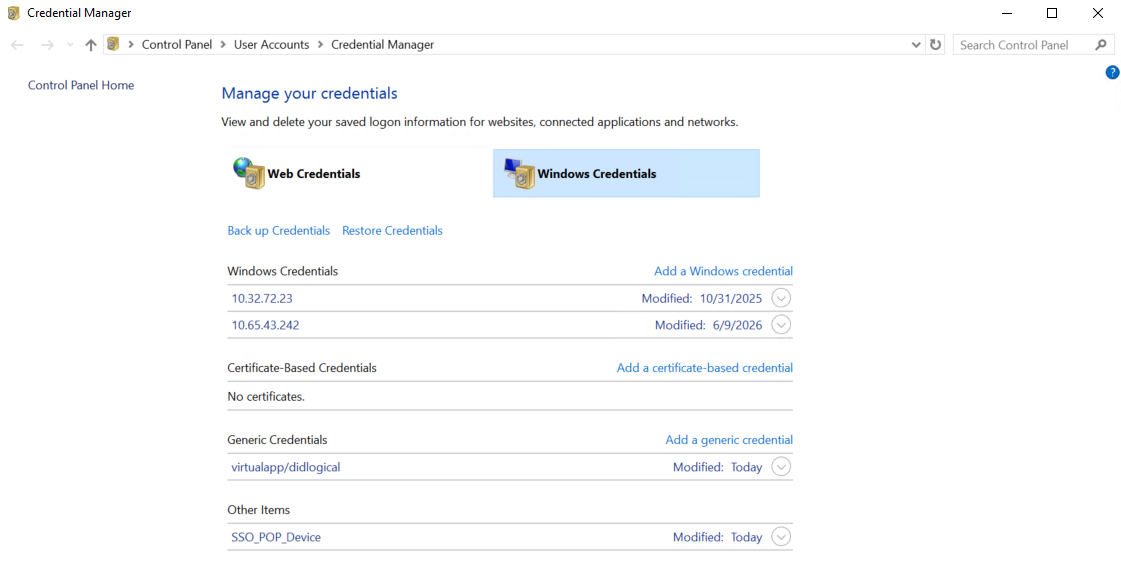
Task: Open Help with the question mark icon
Action: [1112, 72]
